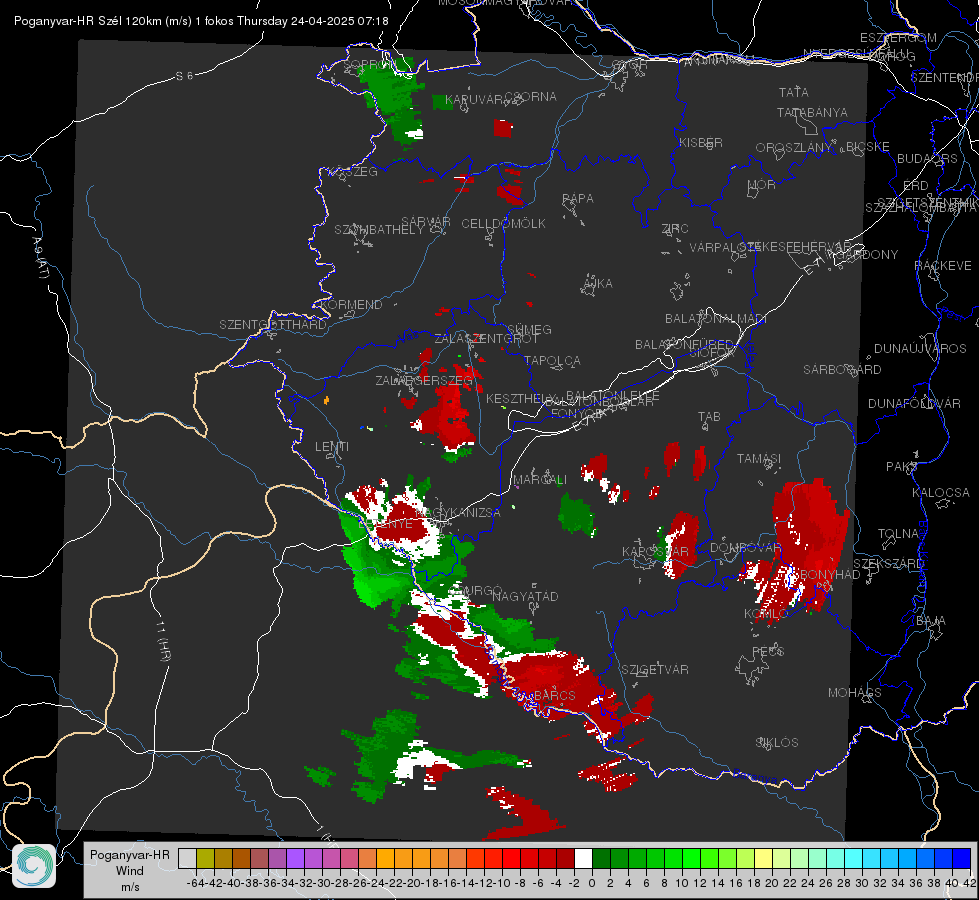Screen dimensions: 979x900
Task: Click the PÁPA city label
Action: [578, 199]
